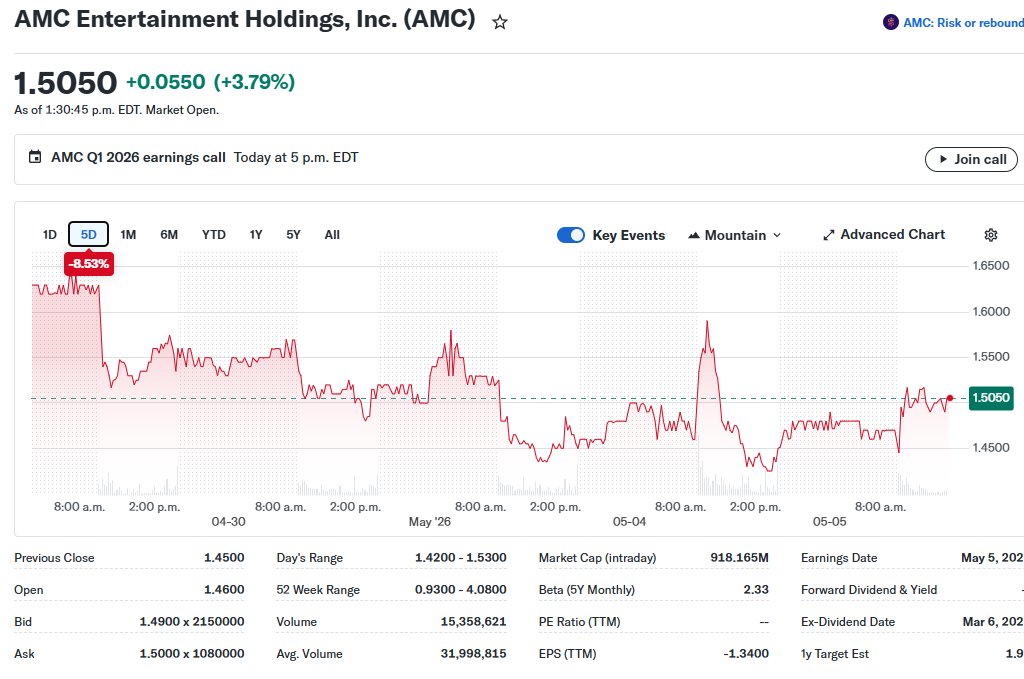Image resolution: width=1024 pixels, height=679 pixels.
Task: Show the 5Y chart range
Action: pyautogui.click(x=293, y=234)
